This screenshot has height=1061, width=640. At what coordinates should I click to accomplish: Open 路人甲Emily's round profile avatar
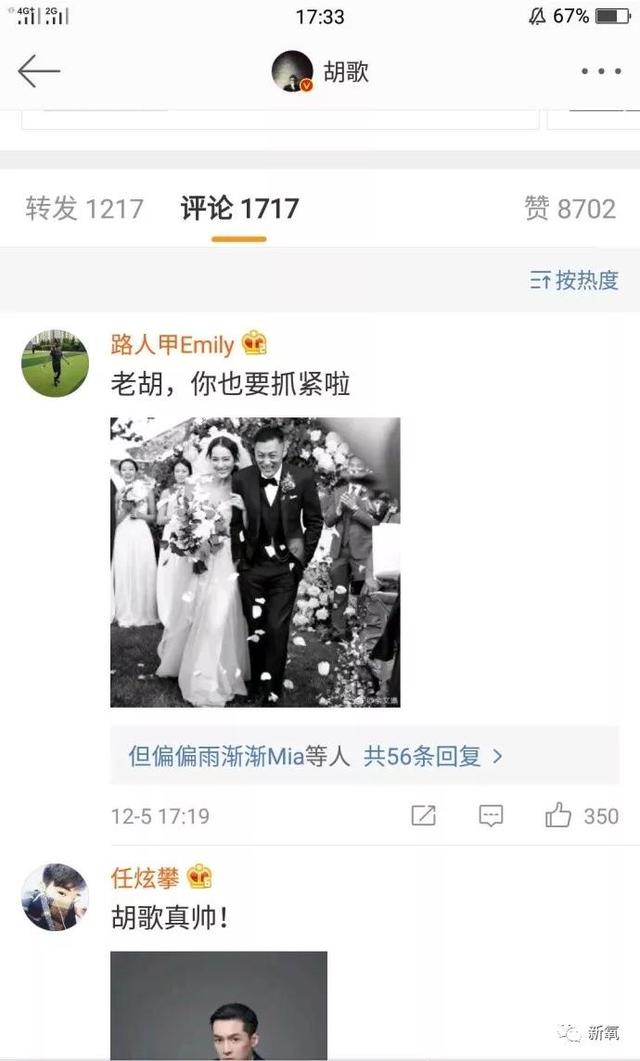pyautogui.click(x=55, y=363)
